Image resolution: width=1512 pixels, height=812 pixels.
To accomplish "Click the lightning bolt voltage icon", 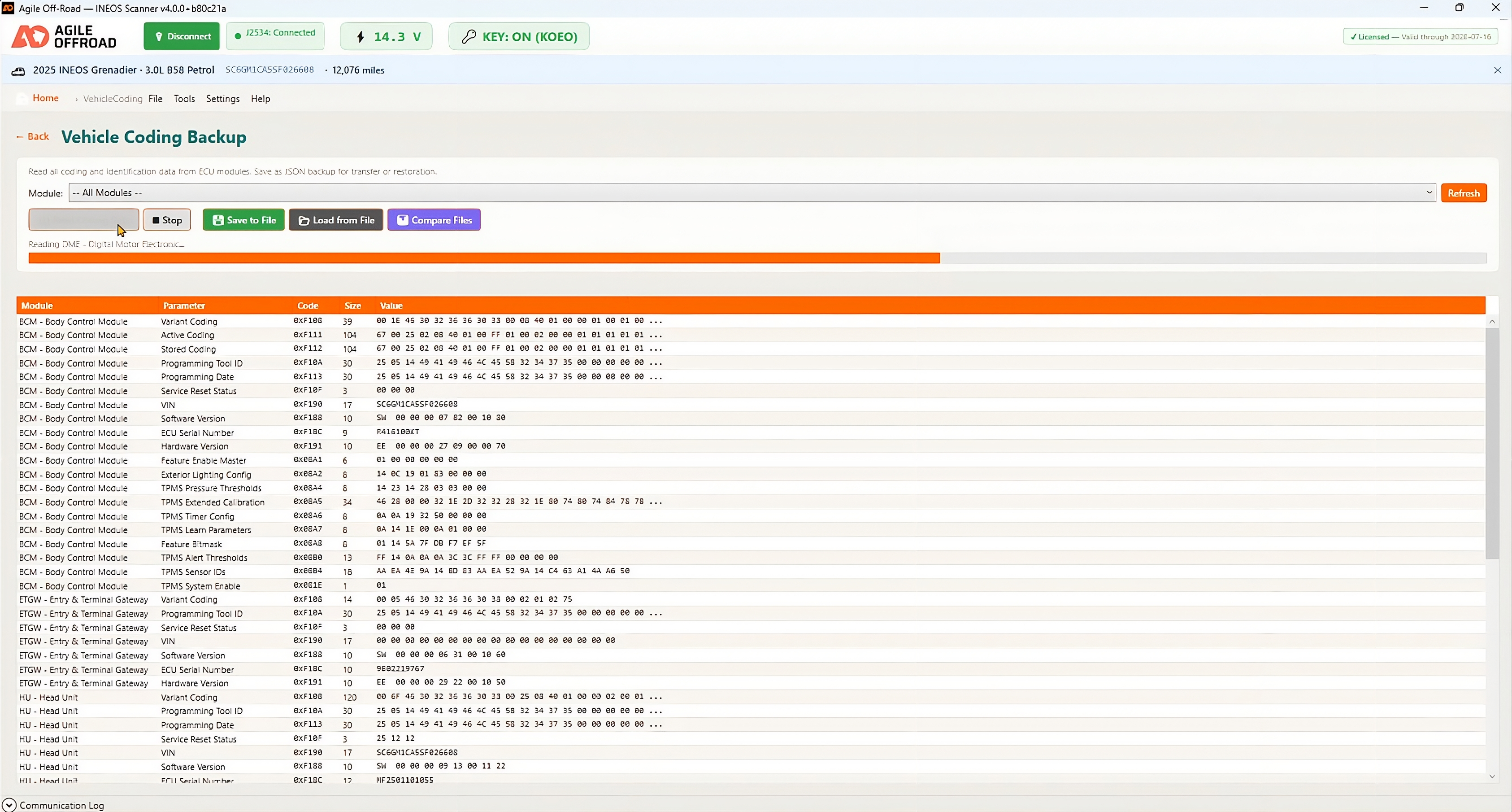I will point(361,37).
